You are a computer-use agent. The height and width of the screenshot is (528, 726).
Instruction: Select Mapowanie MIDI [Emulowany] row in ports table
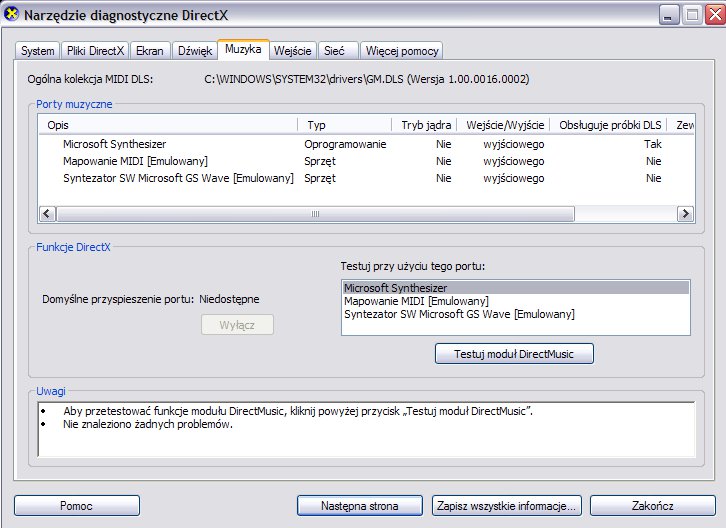tap(366, 161)
